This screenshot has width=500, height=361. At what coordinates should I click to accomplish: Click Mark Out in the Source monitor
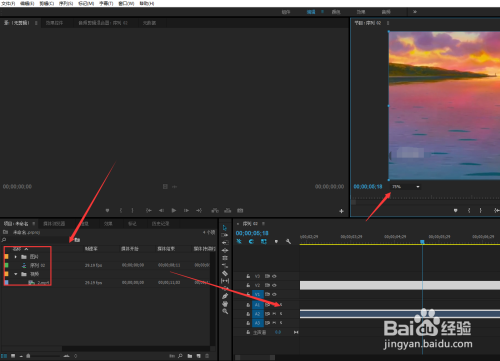tap(133, 210)
